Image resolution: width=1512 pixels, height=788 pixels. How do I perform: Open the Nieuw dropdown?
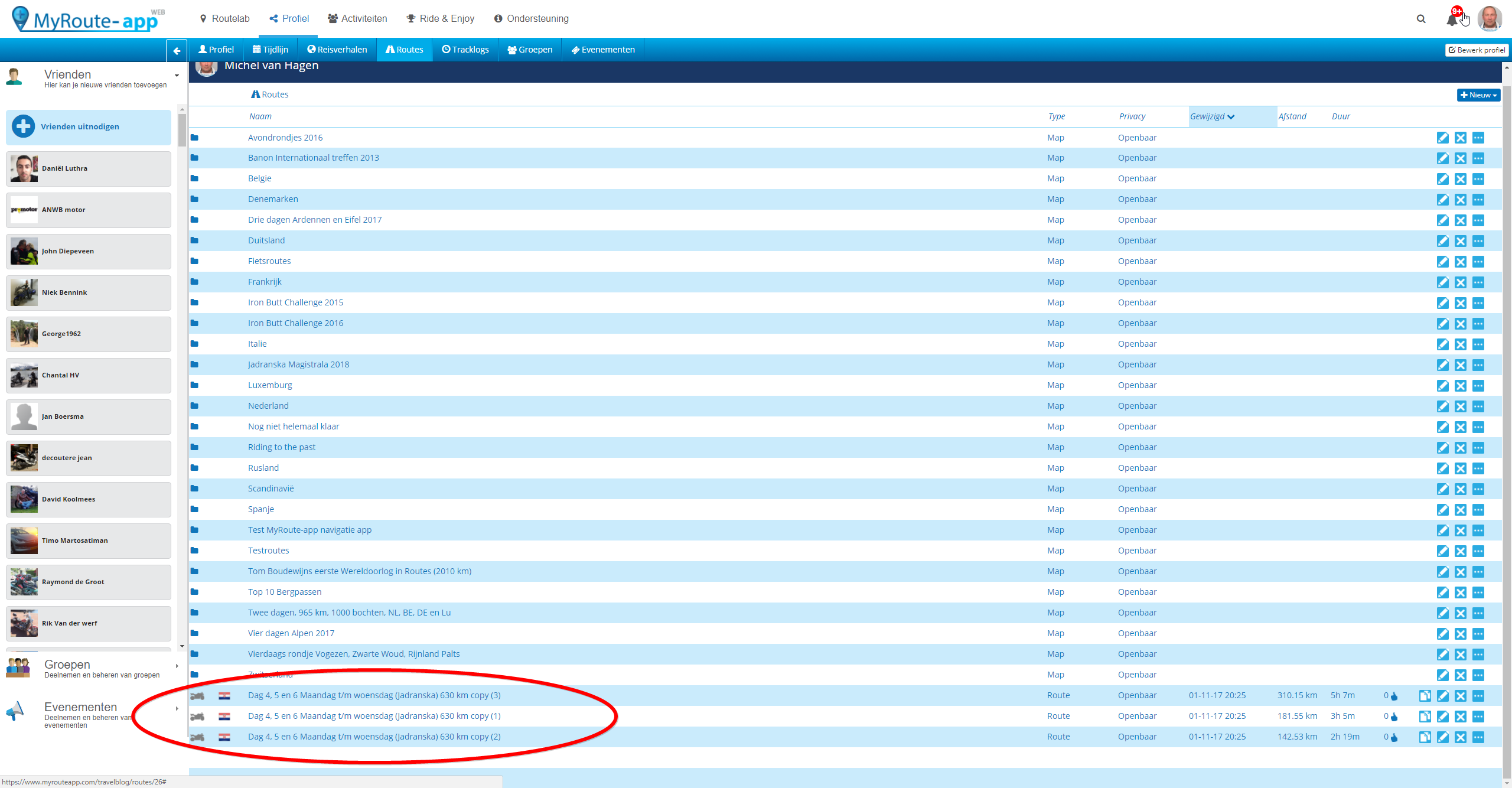(1478, 95)
